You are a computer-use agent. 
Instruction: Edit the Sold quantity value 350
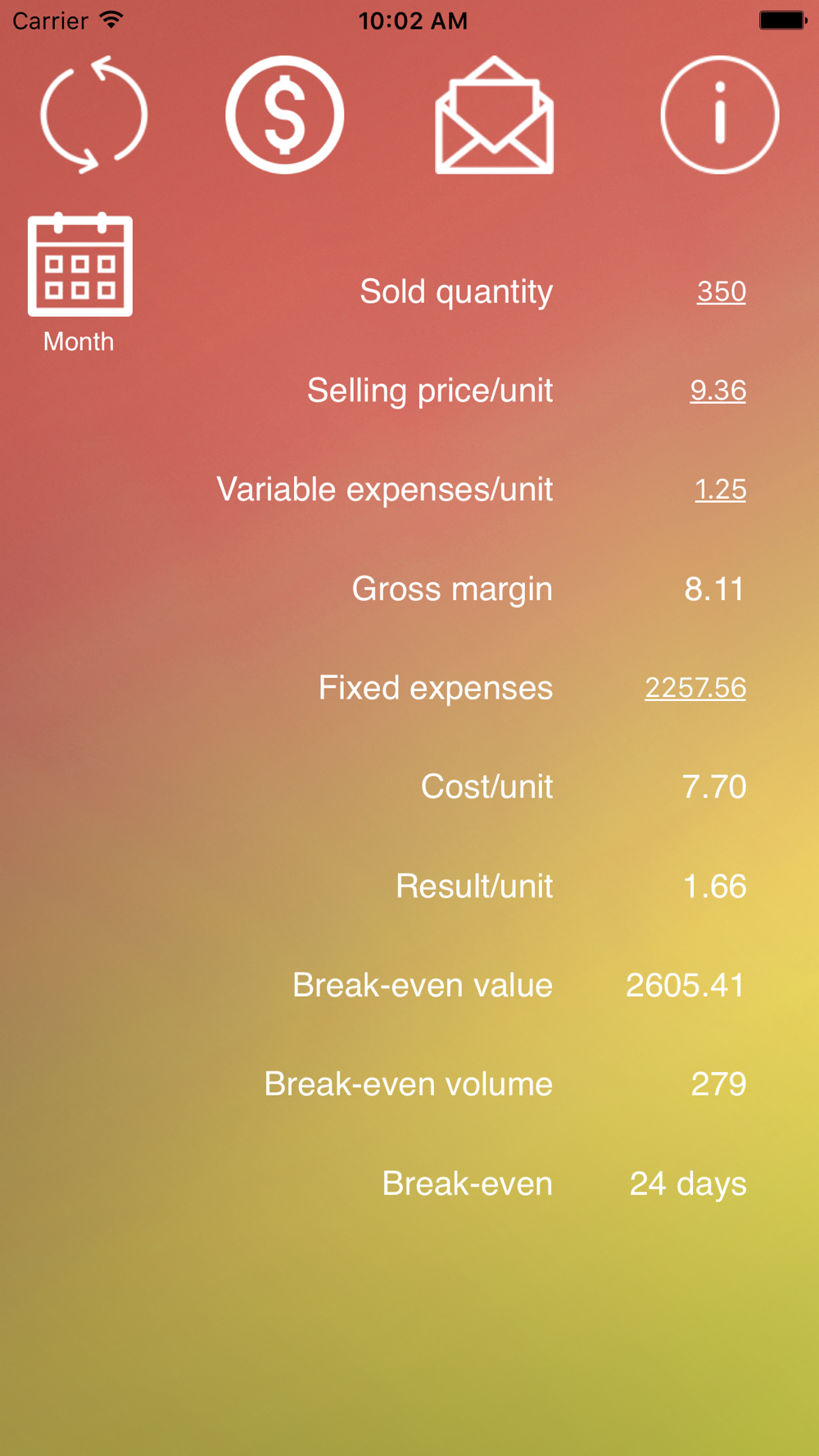tap(722, 292)
